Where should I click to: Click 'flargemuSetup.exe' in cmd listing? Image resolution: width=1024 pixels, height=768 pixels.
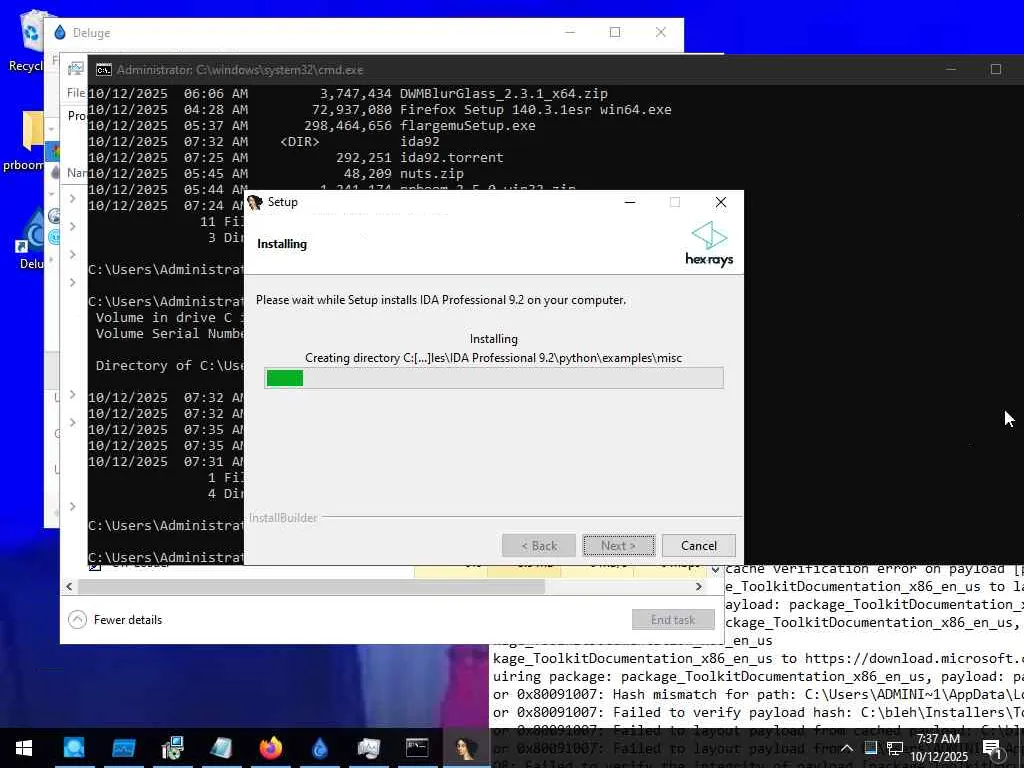click(x=468, y=125)
